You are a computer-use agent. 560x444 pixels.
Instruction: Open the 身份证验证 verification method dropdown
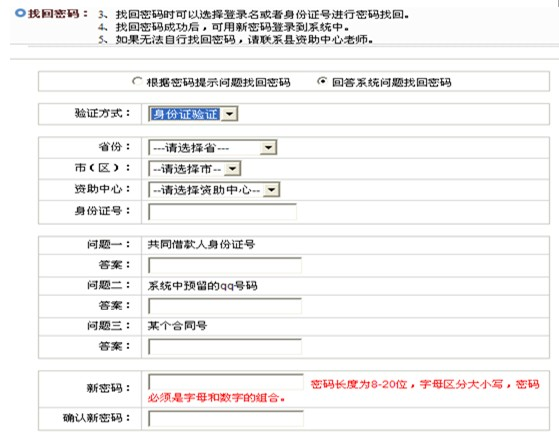(x=193, y=114)
